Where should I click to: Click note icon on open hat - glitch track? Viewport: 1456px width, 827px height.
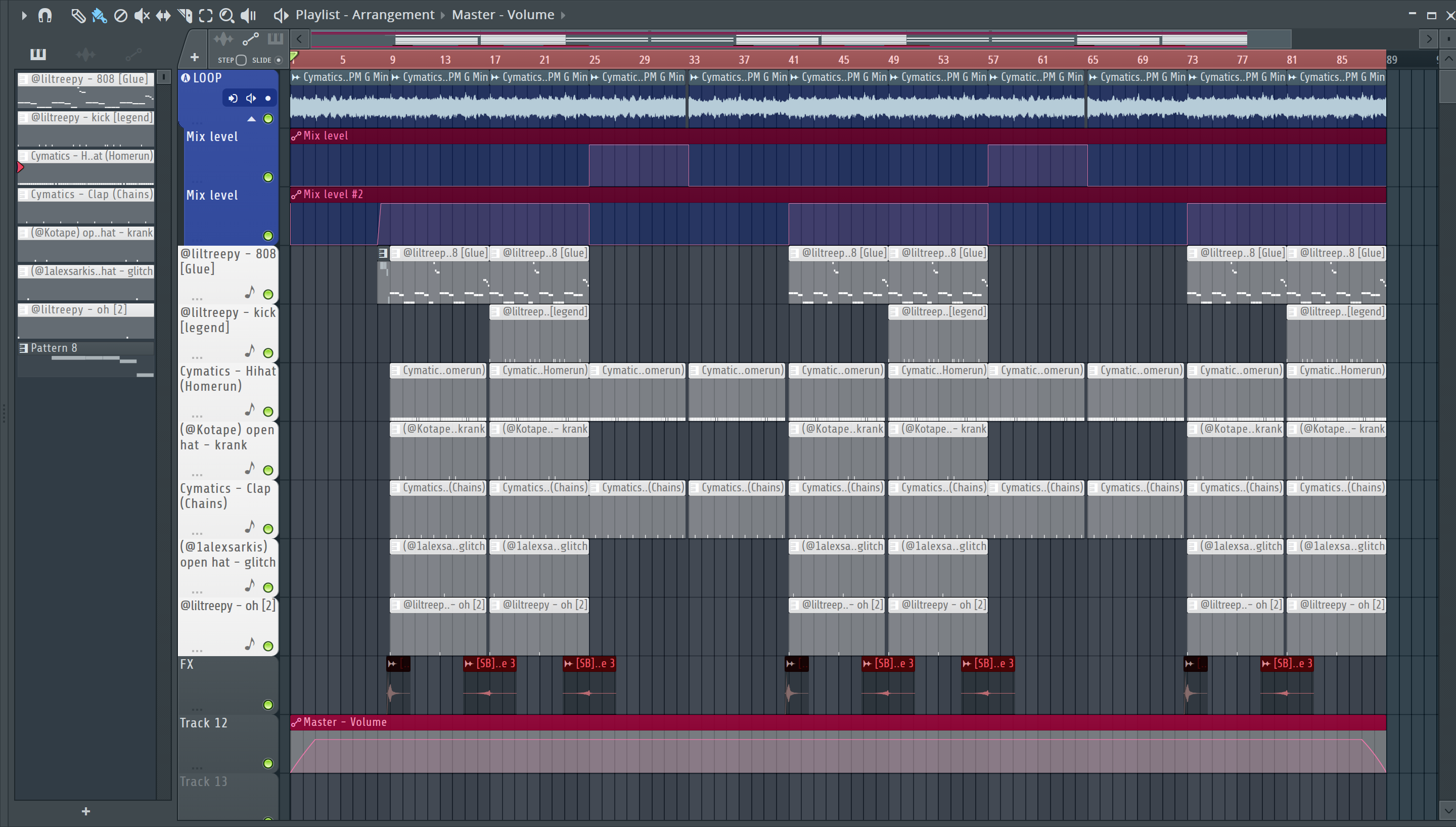[x=249, y=585]
